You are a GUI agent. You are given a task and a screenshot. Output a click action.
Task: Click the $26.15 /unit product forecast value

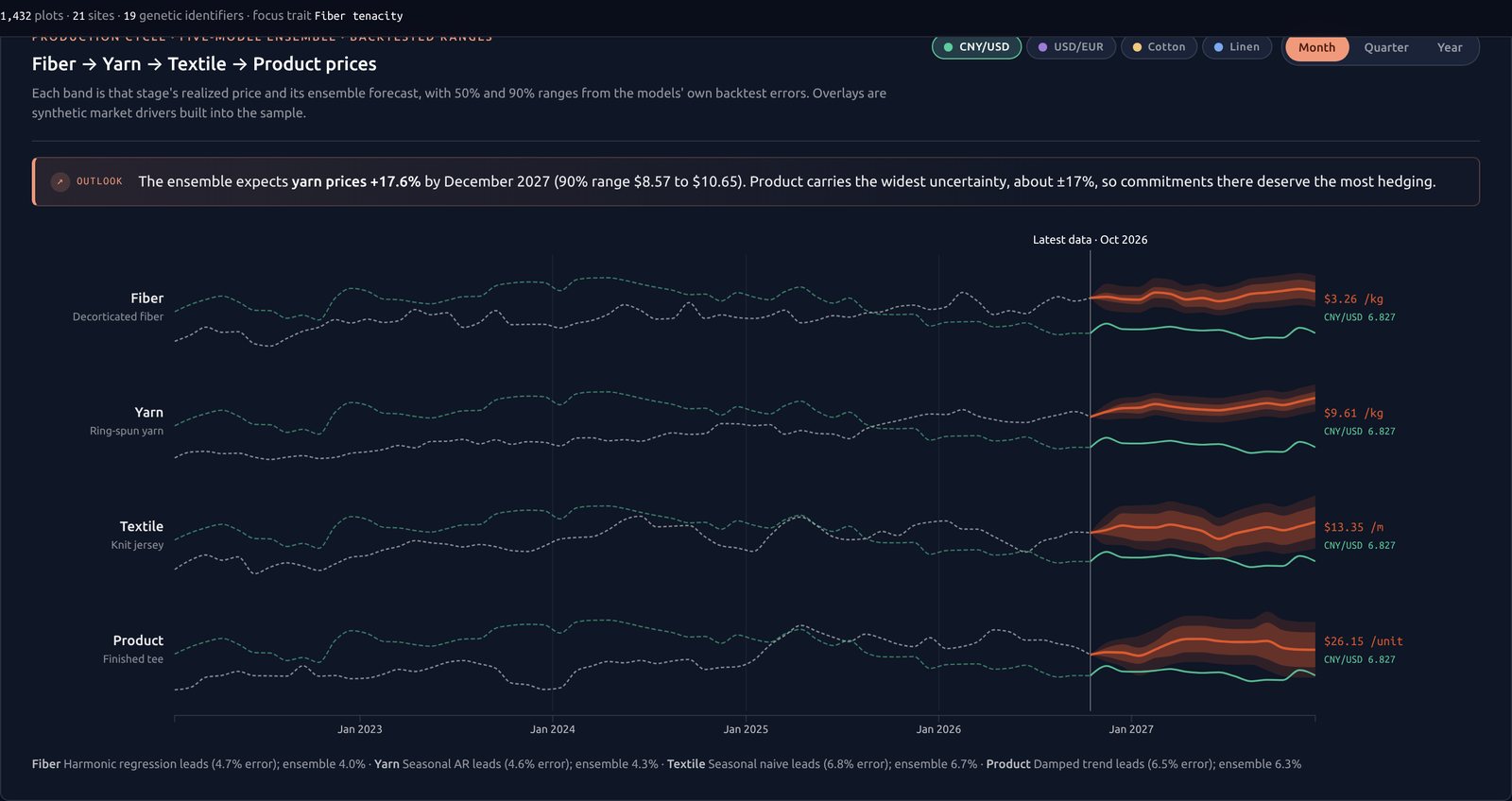1363,641
